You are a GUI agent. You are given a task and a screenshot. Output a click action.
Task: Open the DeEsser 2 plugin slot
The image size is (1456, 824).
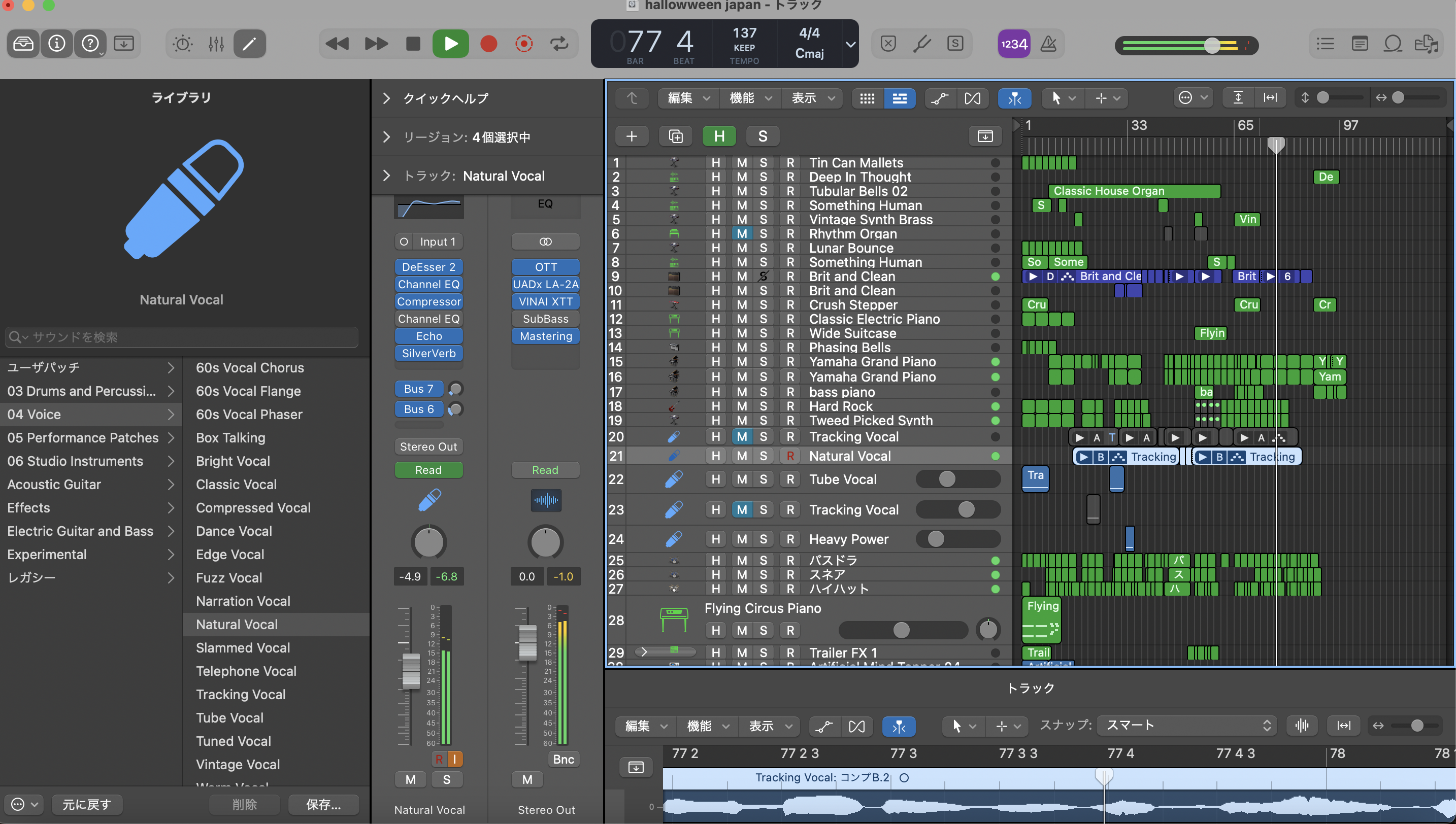(428, 266)
